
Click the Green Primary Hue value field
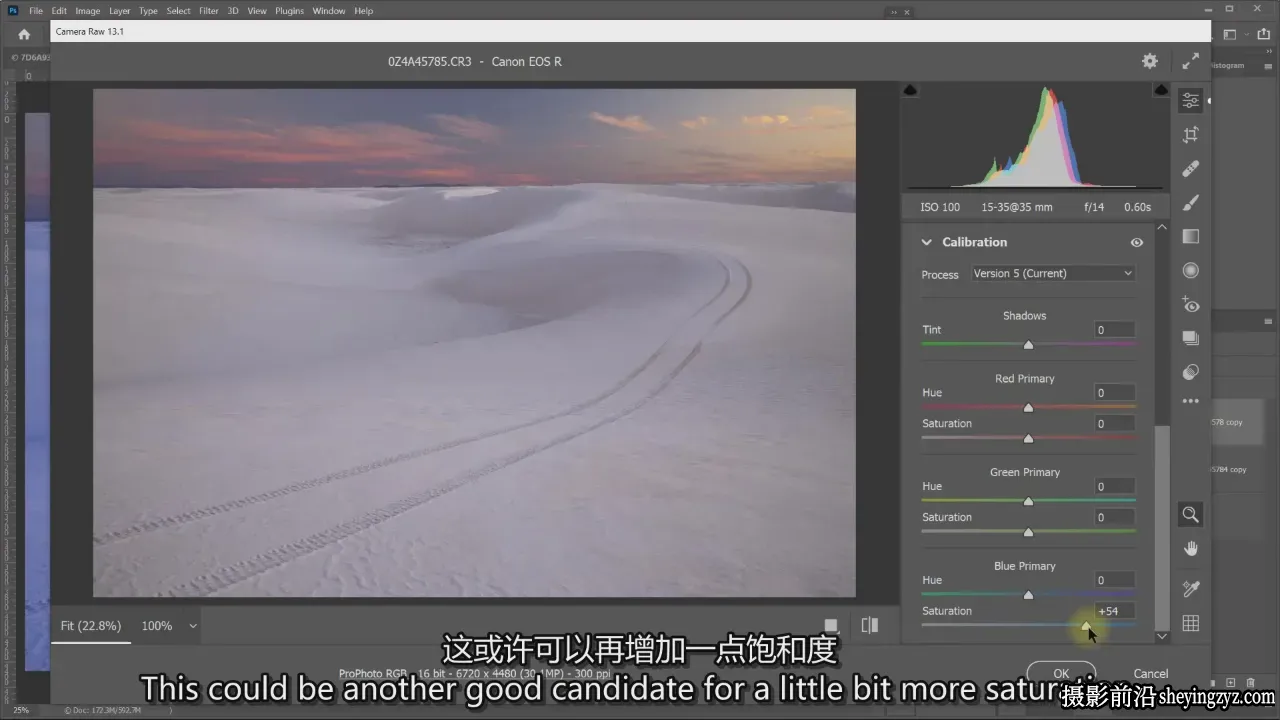tap(1114, 487)
